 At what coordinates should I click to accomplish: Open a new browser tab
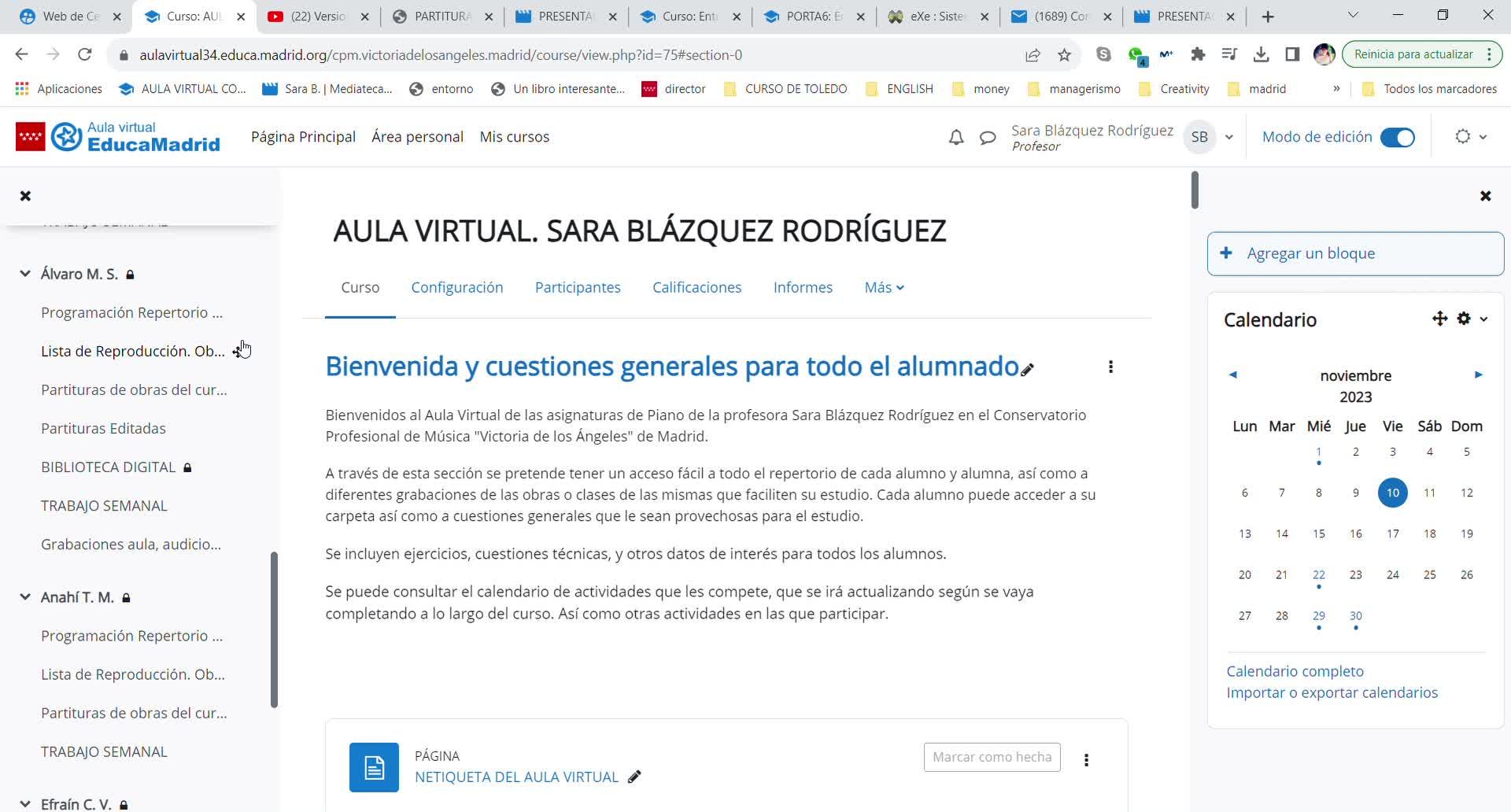click(1267, 17)
